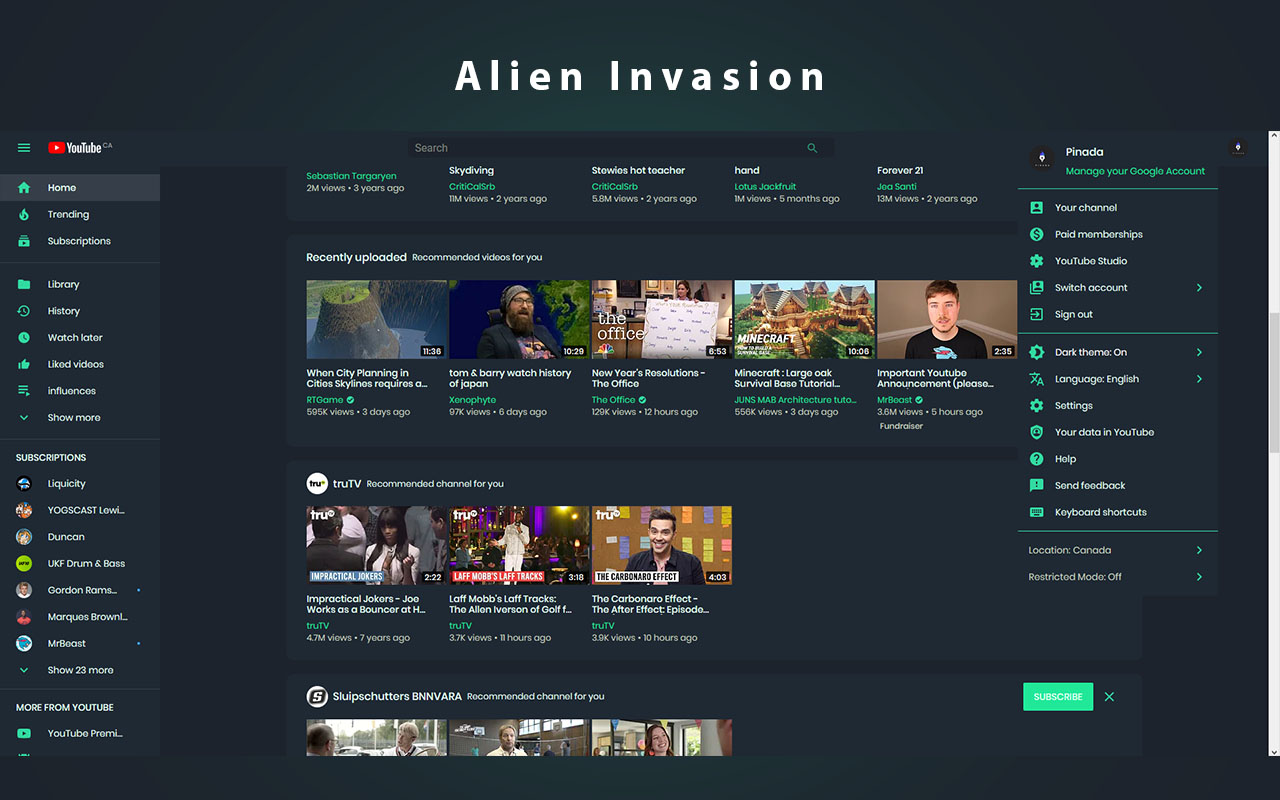Open tom & barry watch history thumbnail

(519, 319)
